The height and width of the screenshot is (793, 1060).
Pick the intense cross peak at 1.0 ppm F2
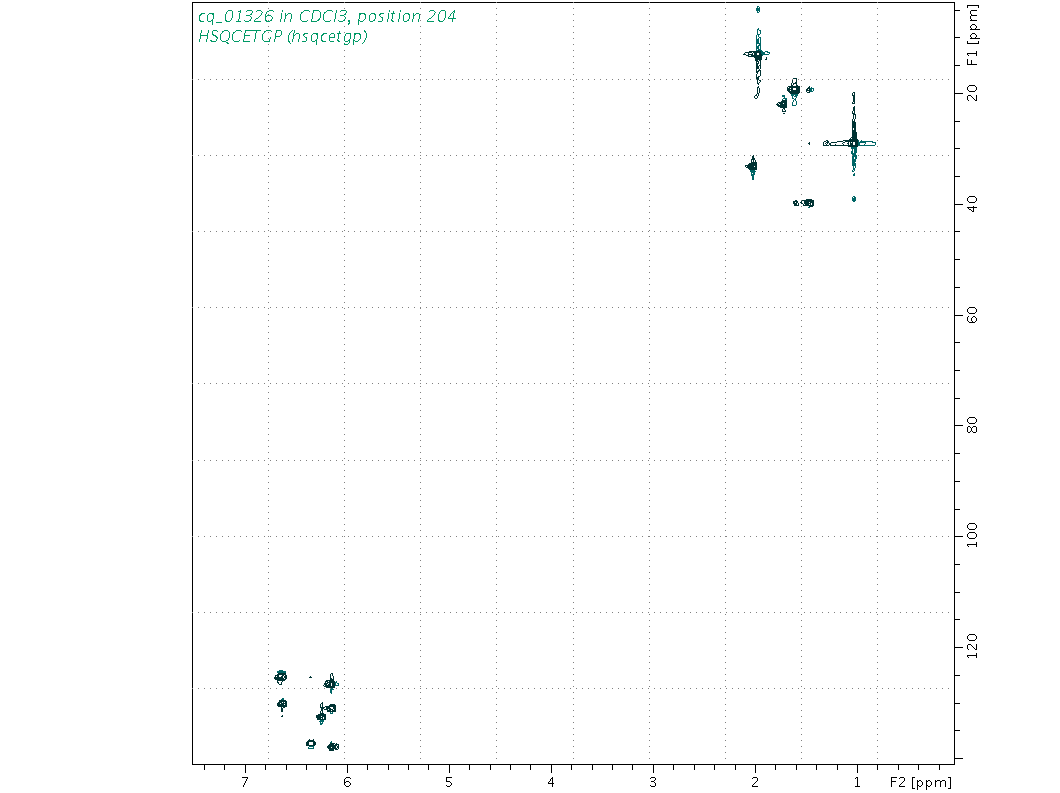[854, 143]
